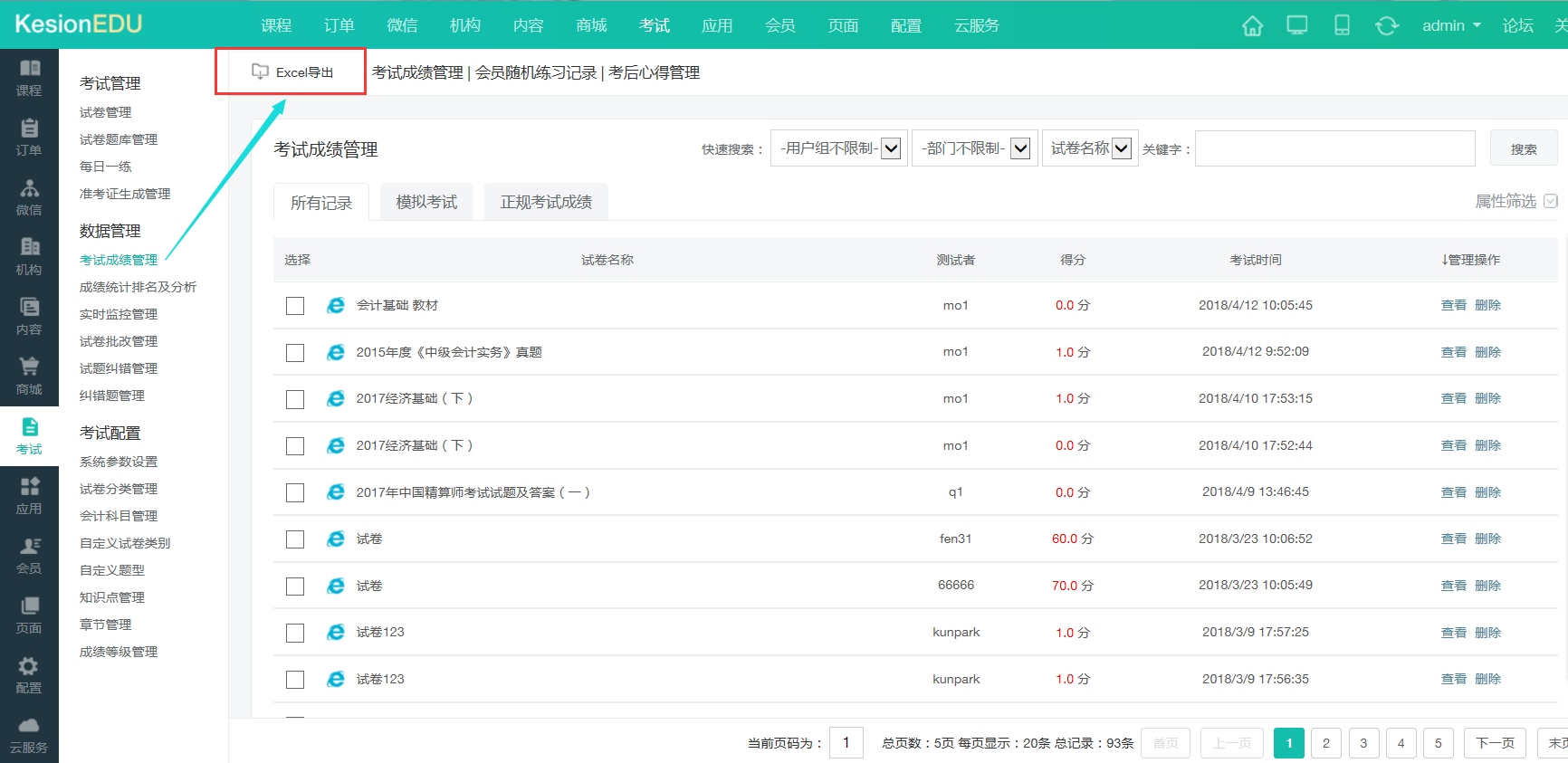Expand the 部门不限制 dropdown
The height and width of the screenshot is (763, 1568).
coord(974,148)
